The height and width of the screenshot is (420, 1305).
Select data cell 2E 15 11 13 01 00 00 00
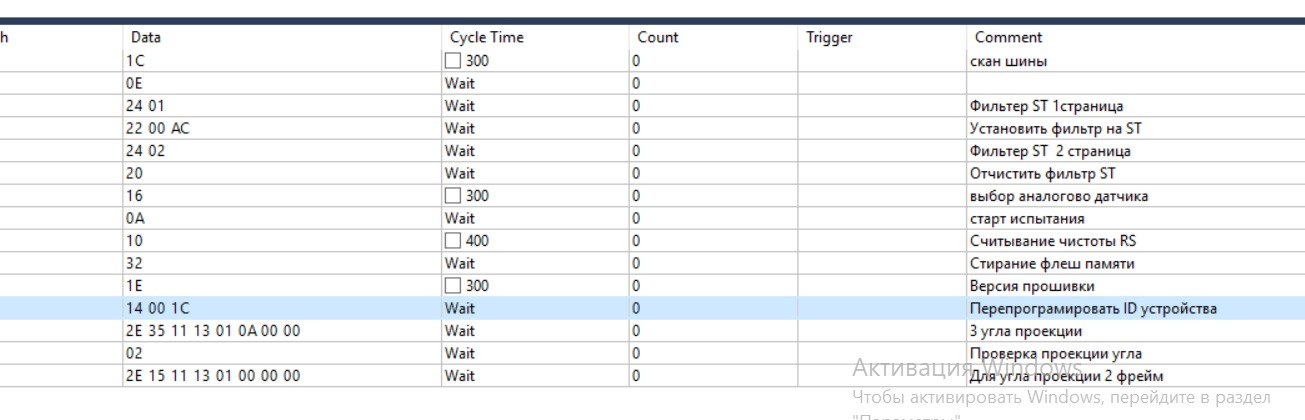click(x=212, y=376)
